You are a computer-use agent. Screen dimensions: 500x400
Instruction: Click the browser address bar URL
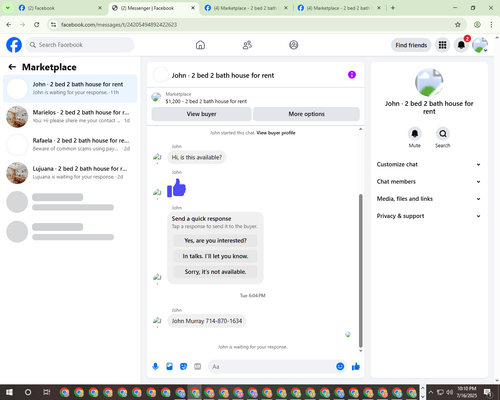click(119, 25)
